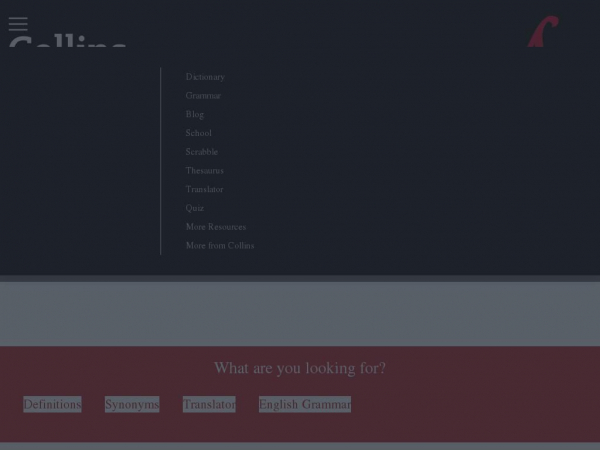The image size is (600, 450).
Task: Expand More Resources in the menu
Action: [215, 227]
